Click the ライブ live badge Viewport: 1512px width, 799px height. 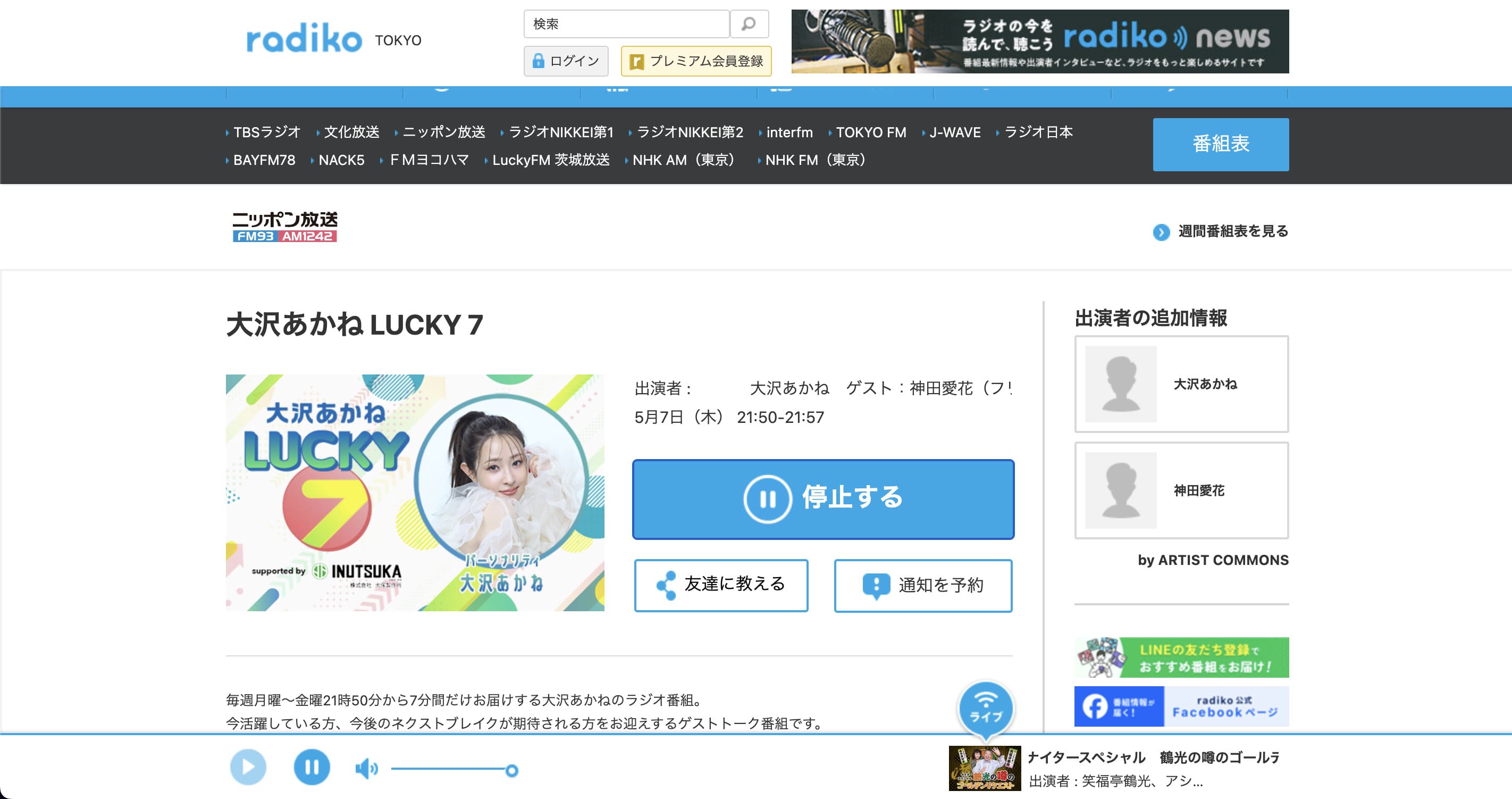(986, 710)
